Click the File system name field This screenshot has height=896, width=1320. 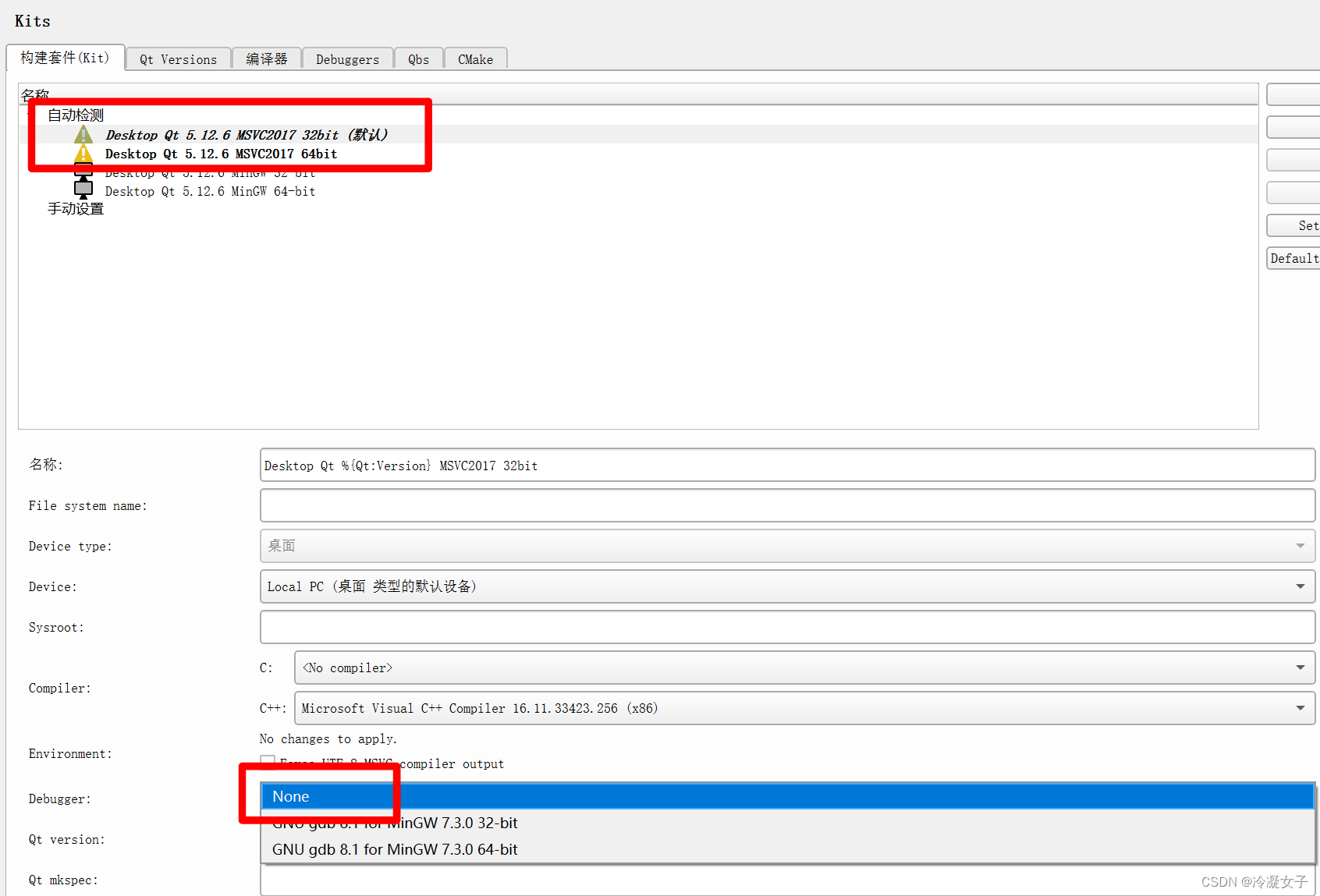point(787,506)
